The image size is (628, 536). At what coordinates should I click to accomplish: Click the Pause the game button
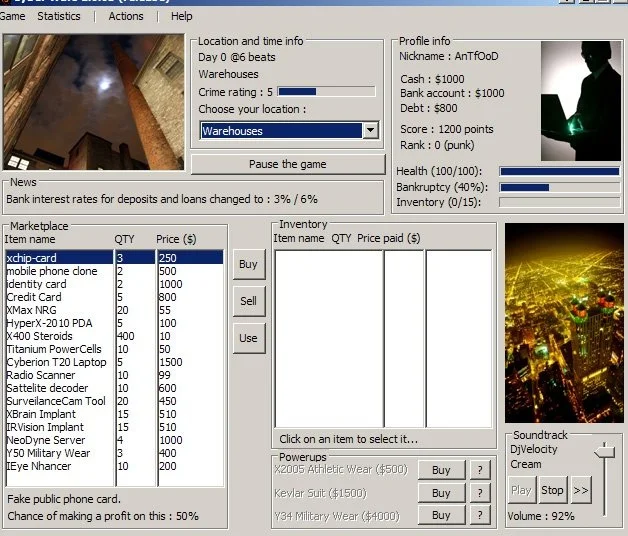[288, 164]
